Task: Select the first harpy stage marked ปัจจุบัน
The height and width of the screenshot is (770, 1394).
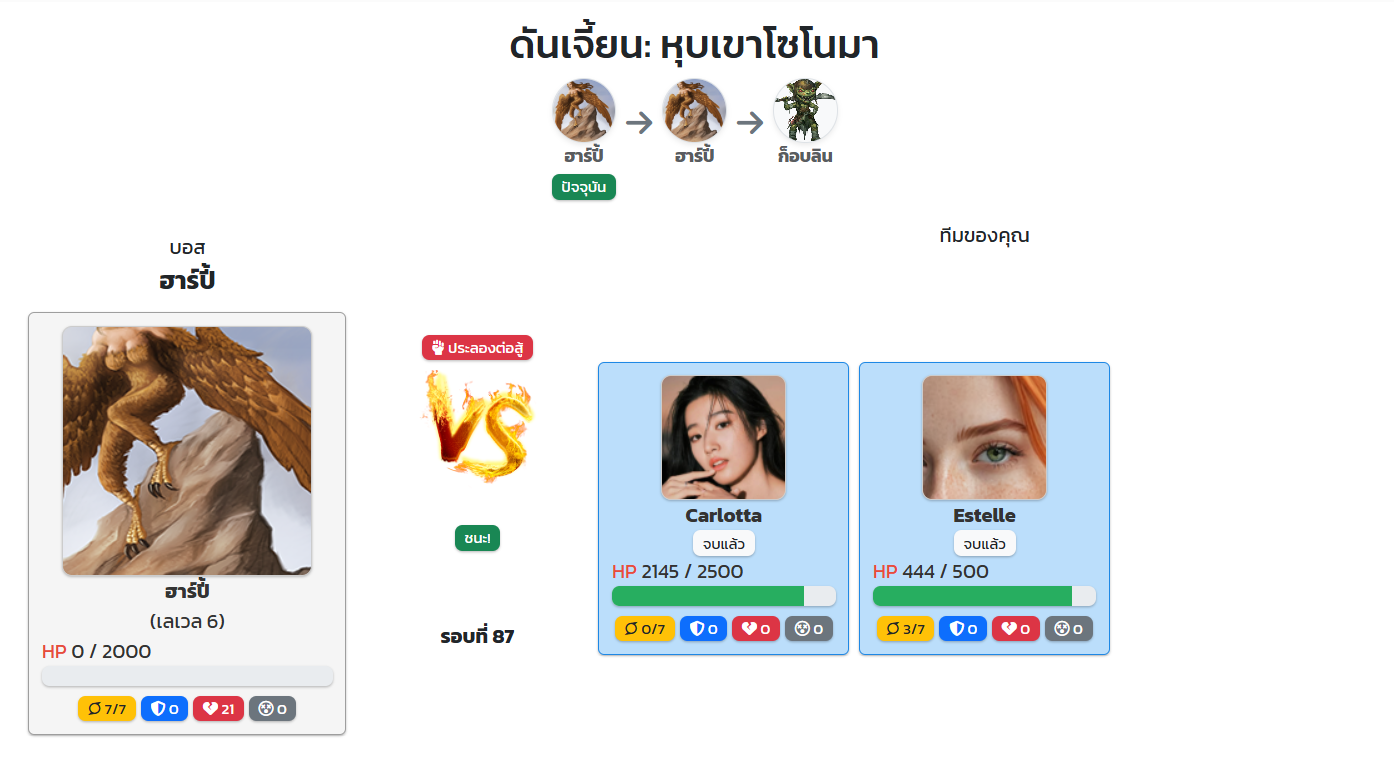Action: (x=584, y=111)
